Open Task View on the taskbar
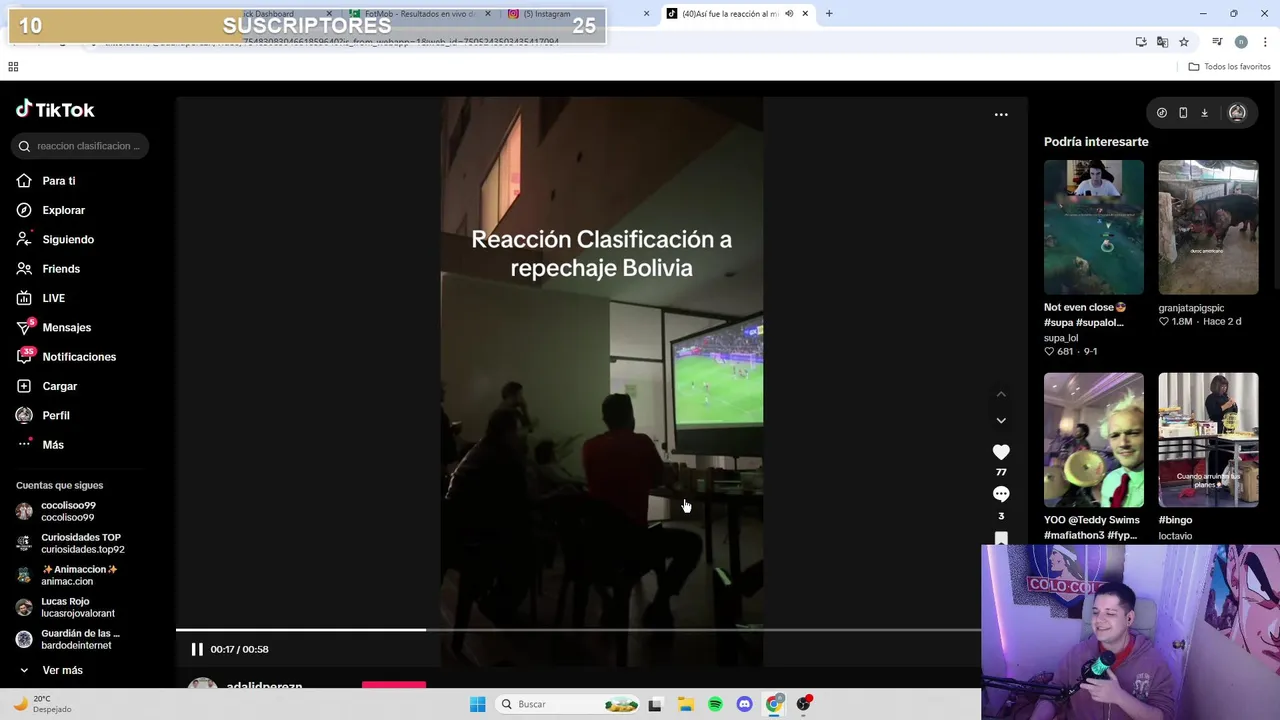Image resolution: width=1280 pixels, height=720 pixels. click(655, 704)
